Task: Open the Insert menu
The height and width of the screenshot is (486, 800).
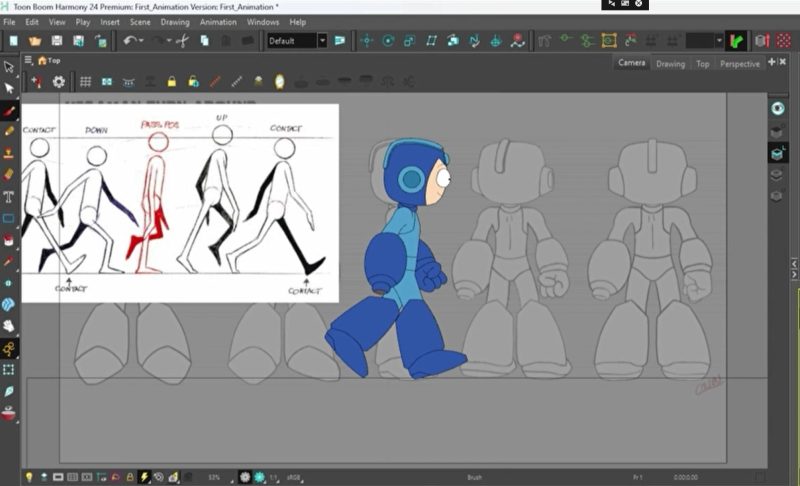Action: 110,22
